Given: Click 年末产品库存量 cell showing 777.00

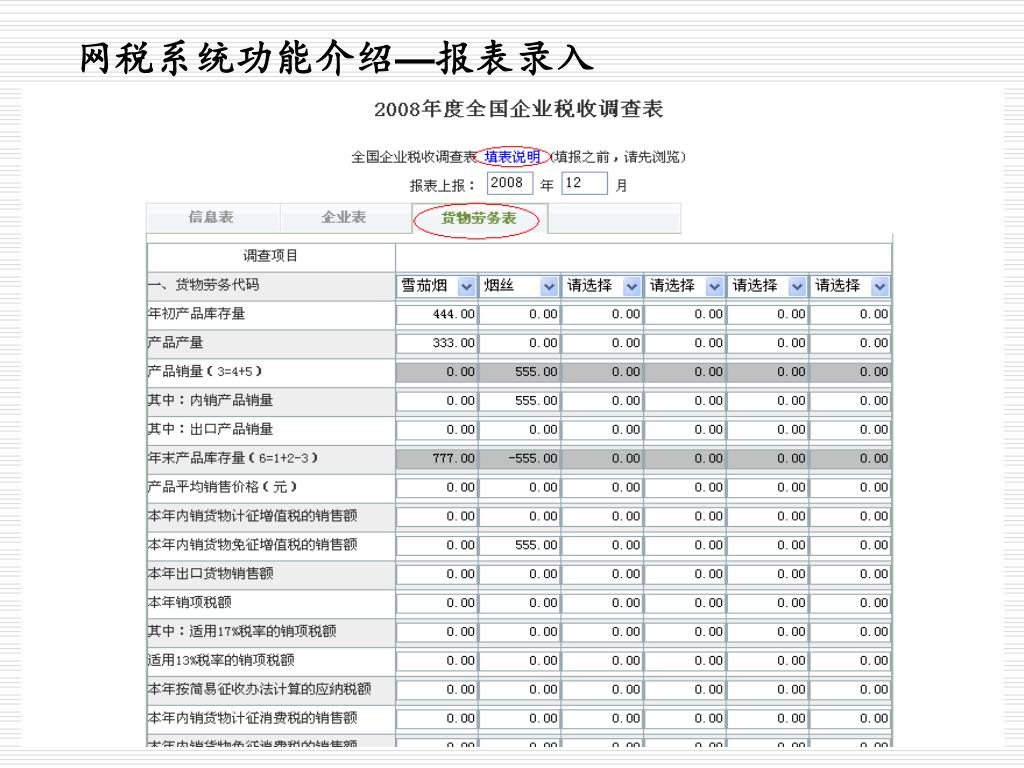Looking at the screenshot, I should pyautogui.click(x=437, y=458).
